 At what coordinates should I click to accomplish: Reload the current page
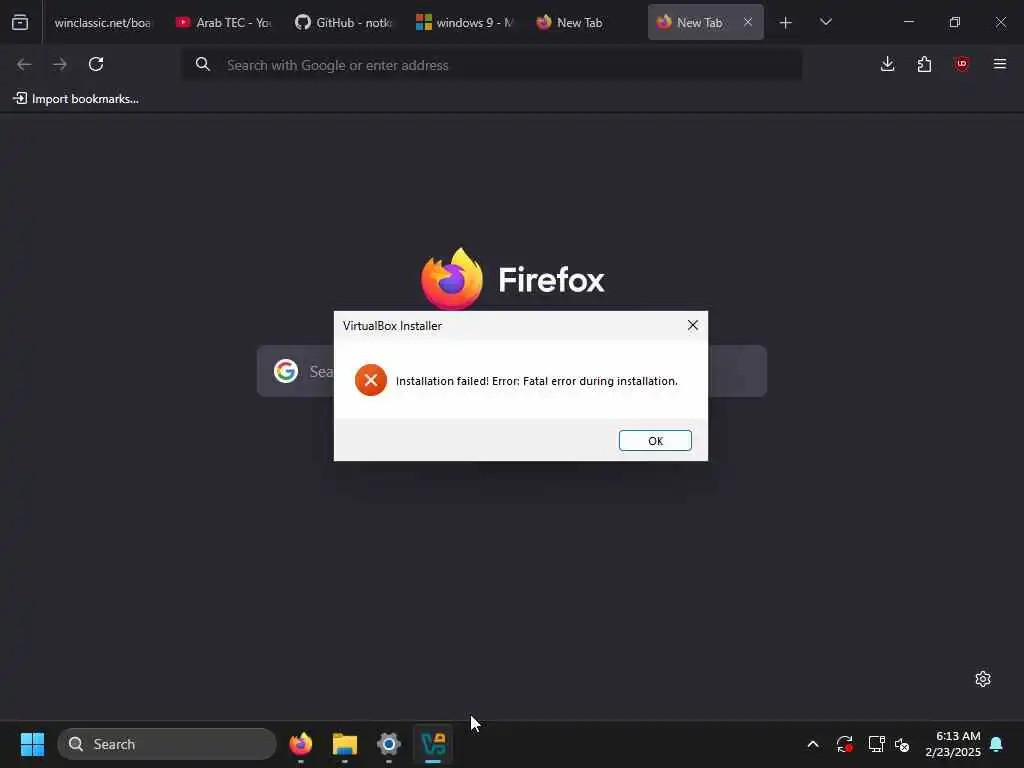pyautogui.click(x=96, y=64)
